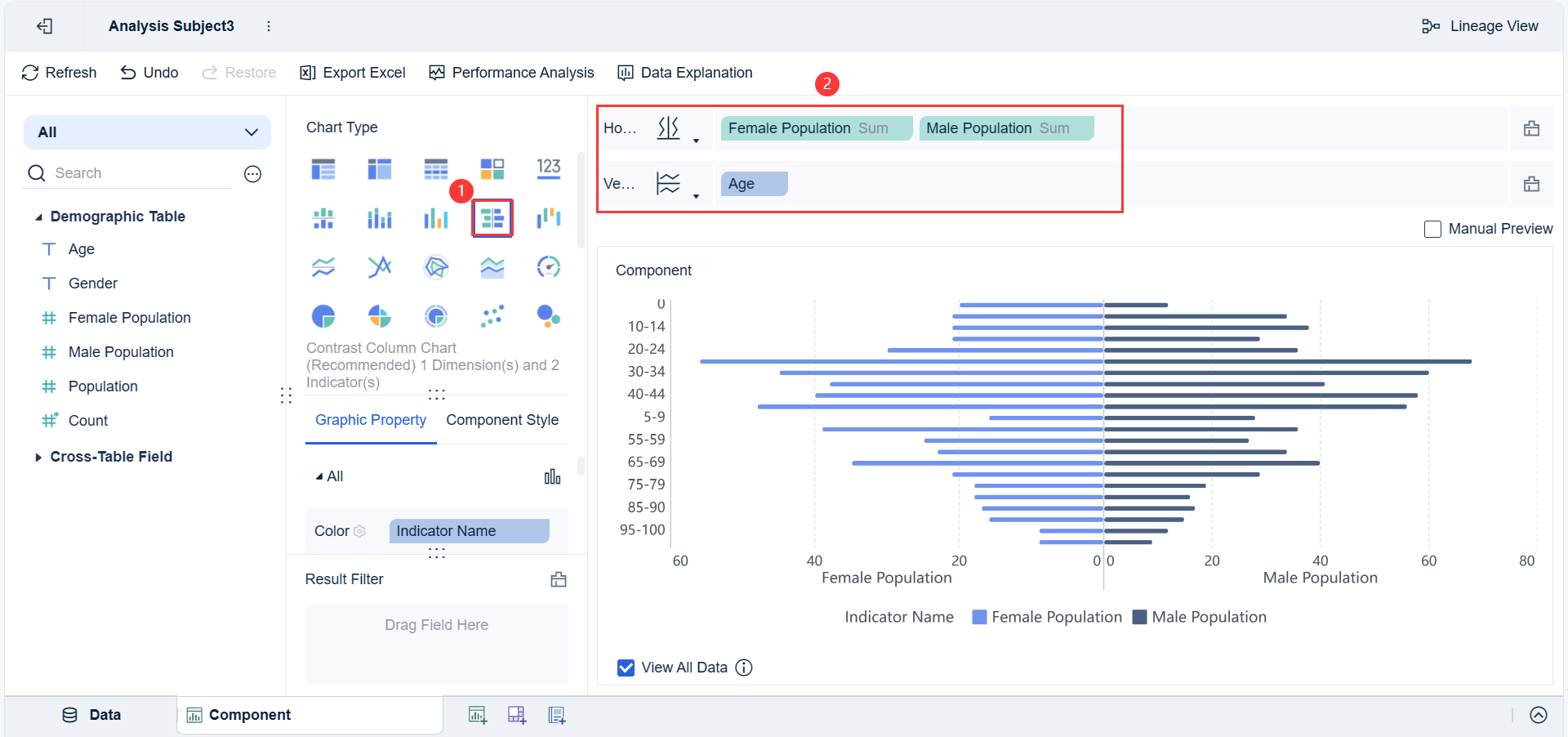Click the Lineage View icon
1568x737 pixels.
click(1431, 26)
